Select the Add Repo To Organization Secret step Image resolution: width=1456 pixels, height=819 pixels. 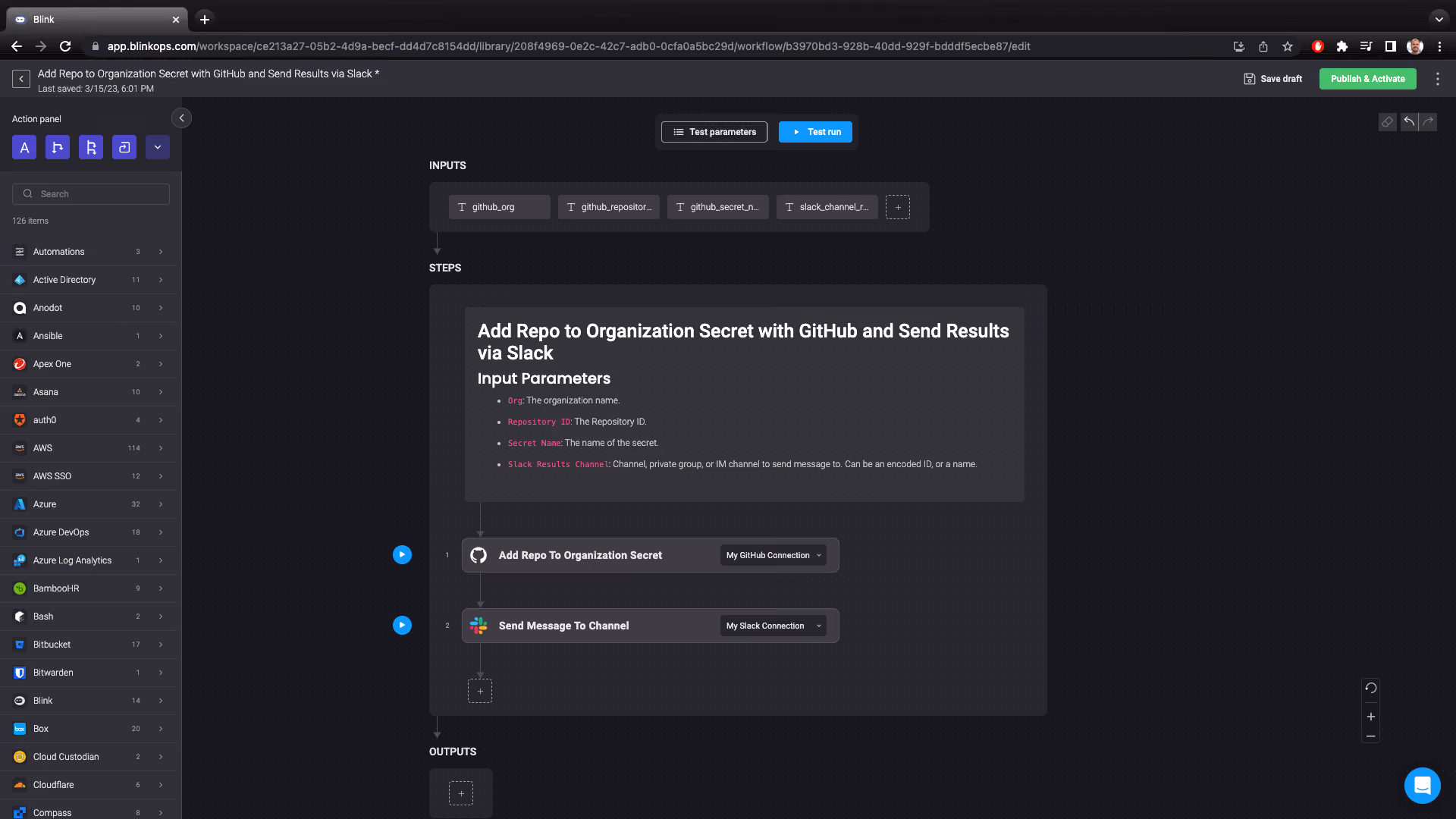point(650,555)
